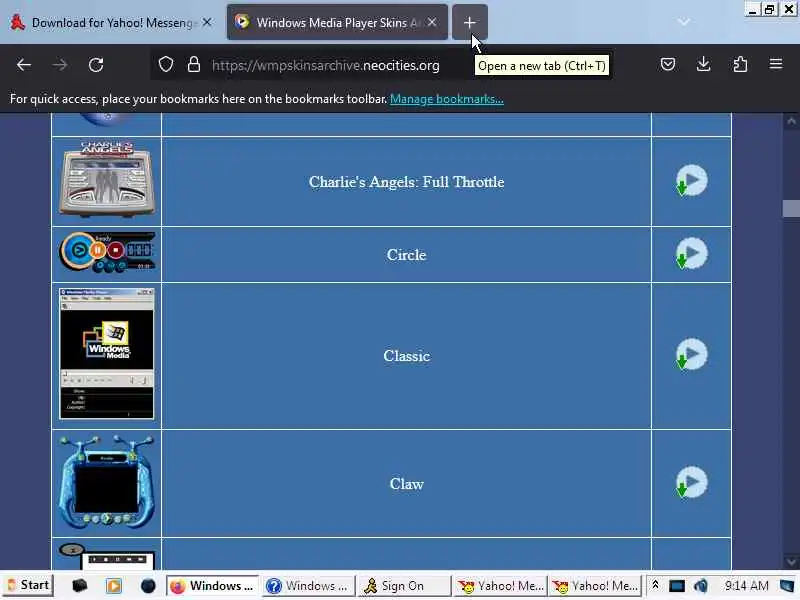This screenshot has height=600, width=800.
Task: Click the "Circle" skin name text
Action: 407,255
